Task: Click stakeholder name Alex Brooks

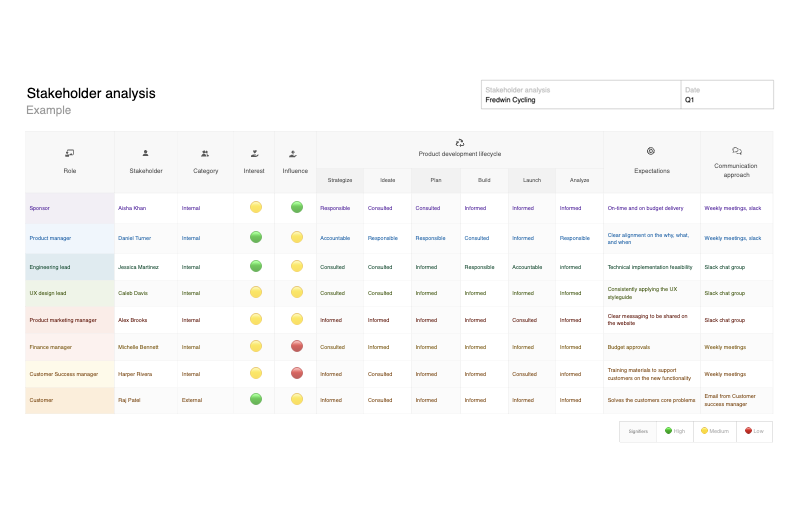Action: (x=133, y=320)
